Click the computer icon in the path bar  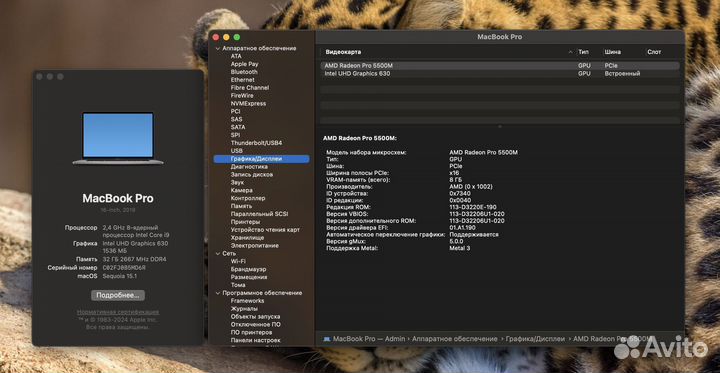326,339
